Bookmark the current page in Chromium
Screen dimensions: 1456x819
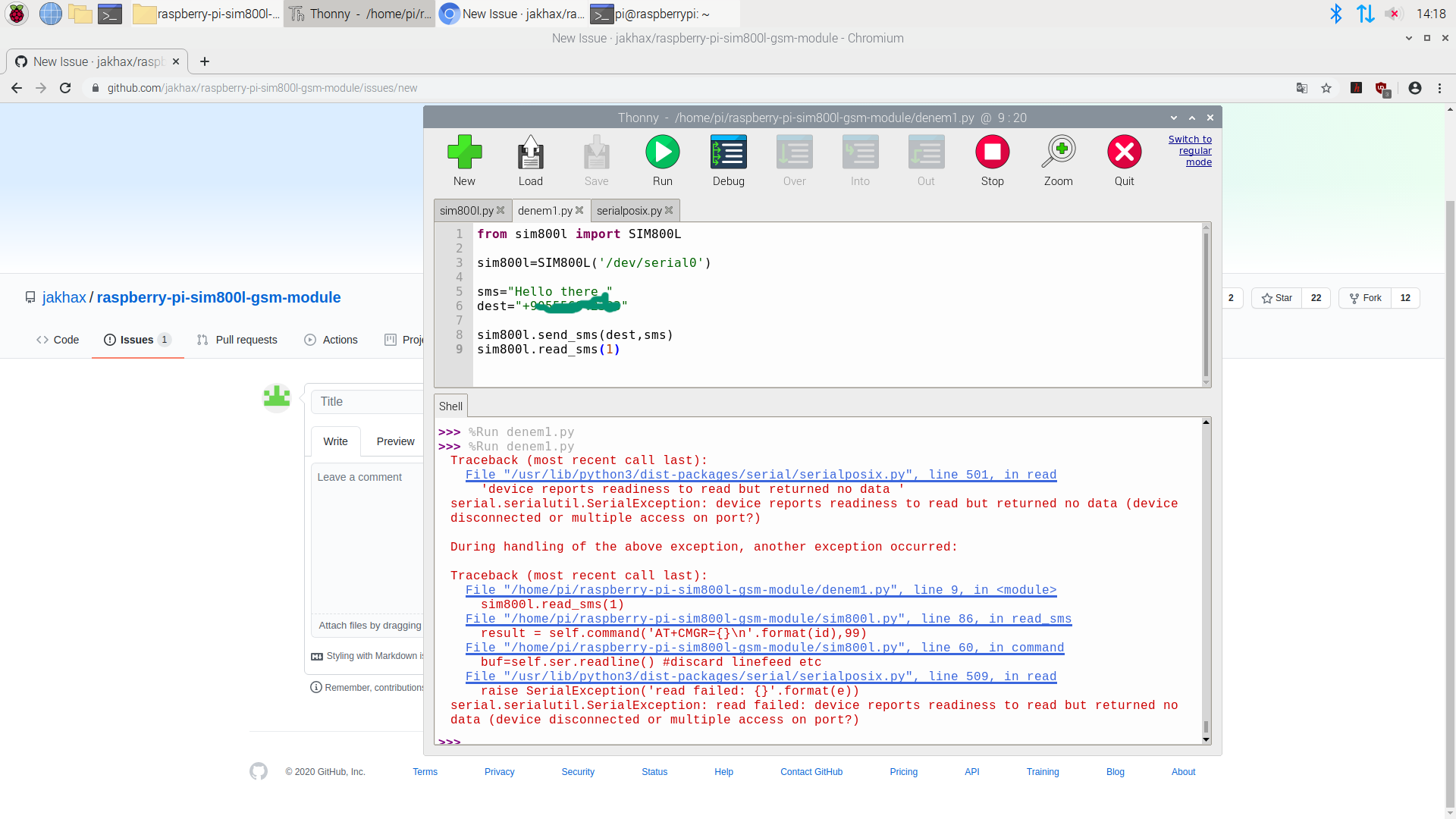[1327, 88]
